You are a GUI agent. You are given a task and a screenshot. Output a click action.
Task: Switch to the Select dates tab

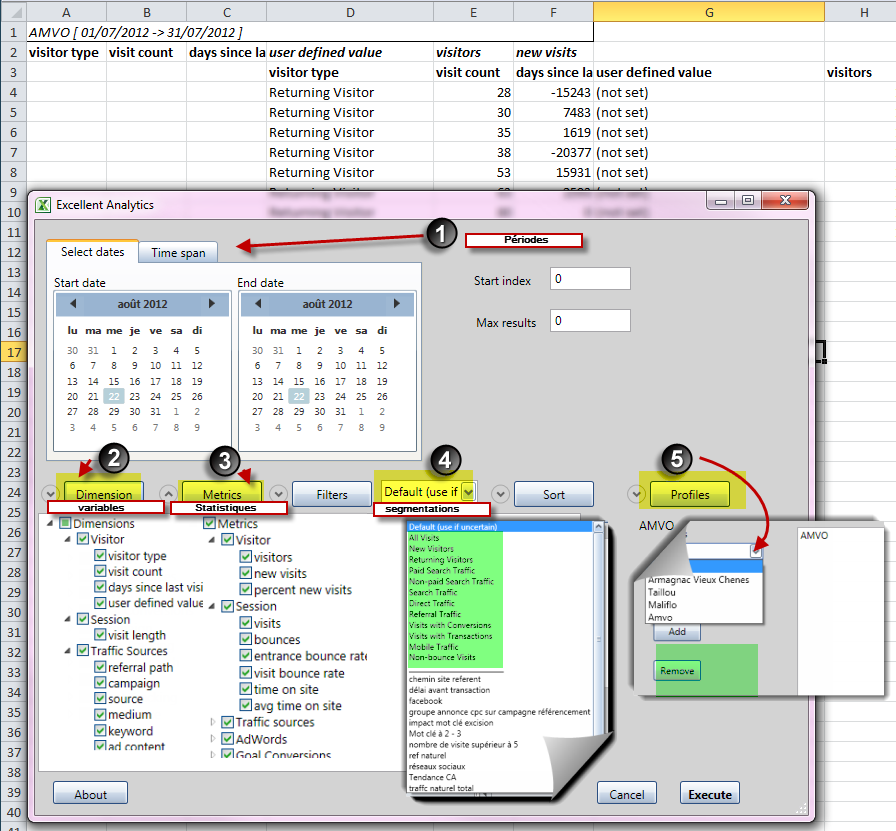93,251
